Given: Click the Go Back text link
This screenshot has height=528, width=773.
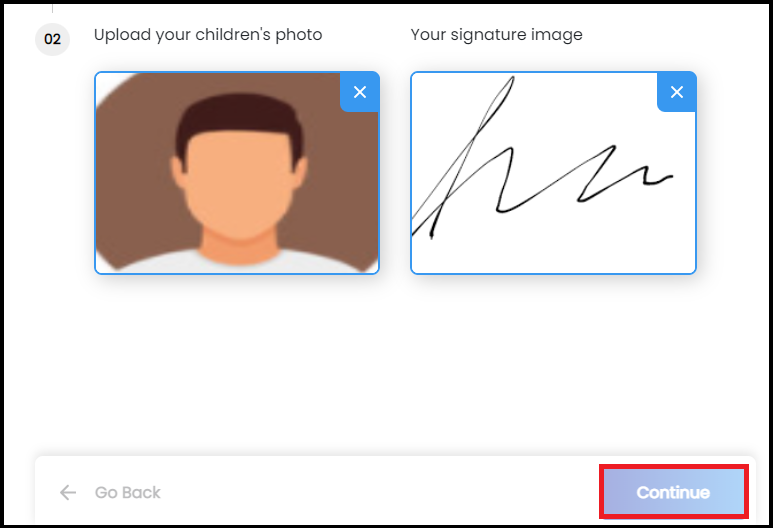Looking at the screenshot, I should click(128, 492).
